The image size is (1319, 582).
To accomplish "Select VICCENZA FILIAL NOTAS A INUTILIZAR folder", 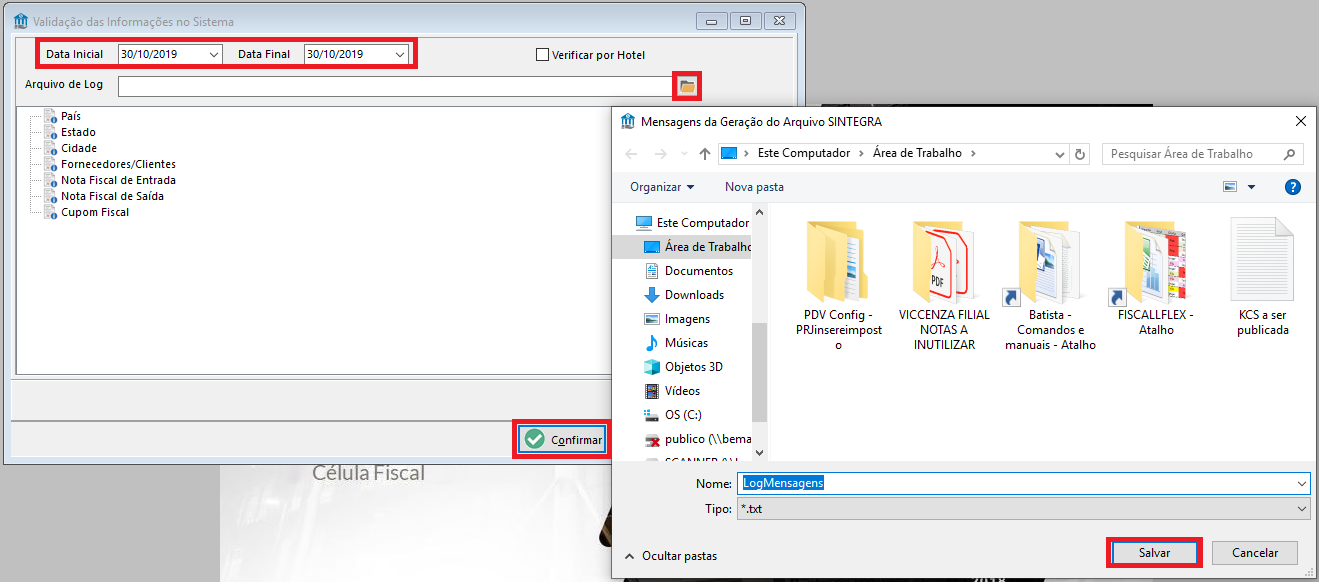I will click(x=944, y=284).
